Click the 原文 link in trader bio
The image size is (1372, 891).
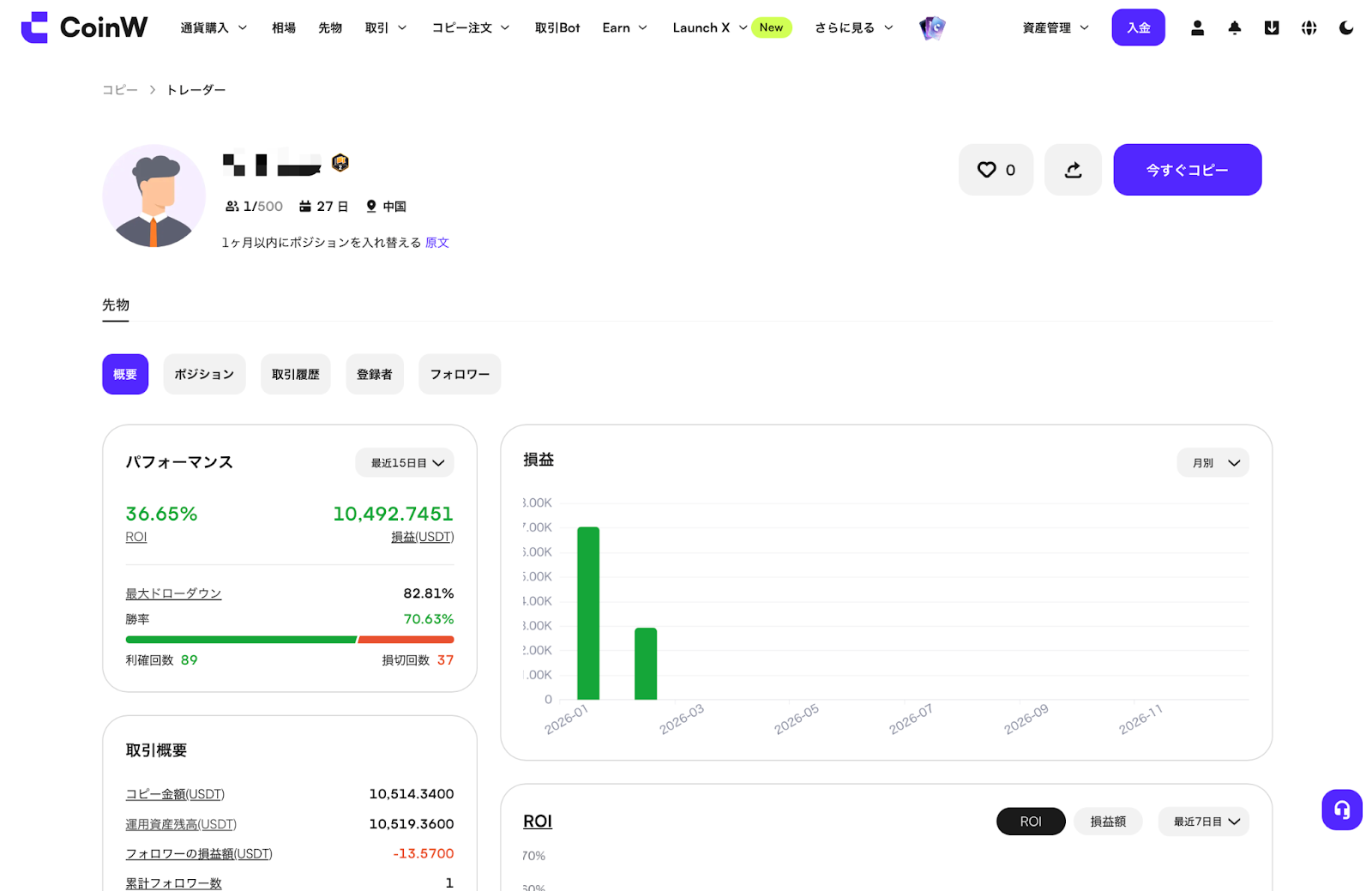[437, 243]
